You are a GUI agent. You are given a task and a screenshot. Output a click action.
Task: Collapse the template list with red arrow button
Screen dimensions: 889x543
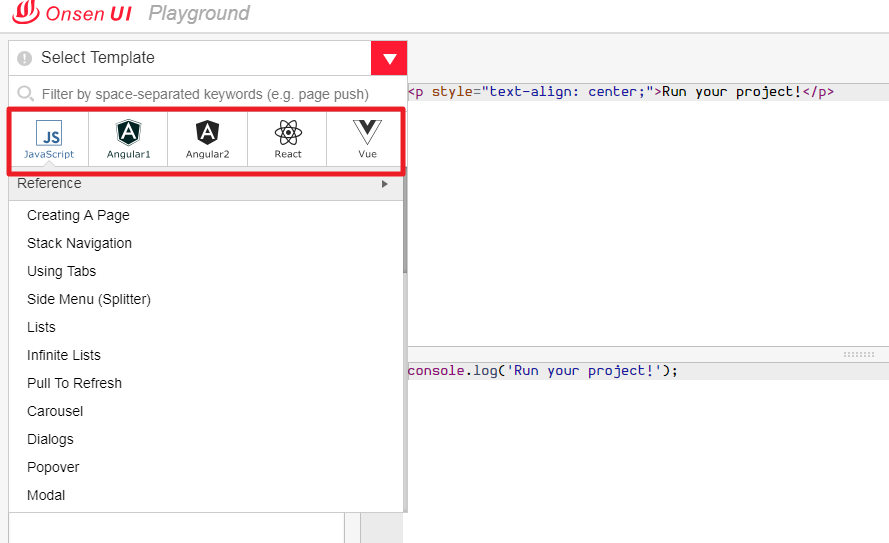[389, 58]
